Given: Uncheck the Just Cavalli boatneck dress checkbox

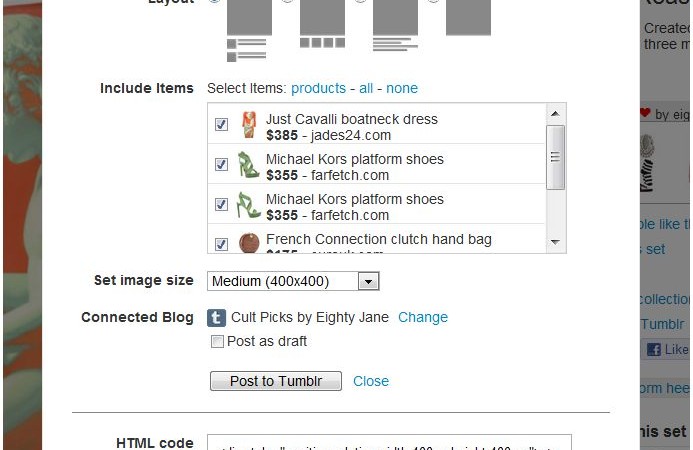Looking at the screenshot, I should pos(221,125).
